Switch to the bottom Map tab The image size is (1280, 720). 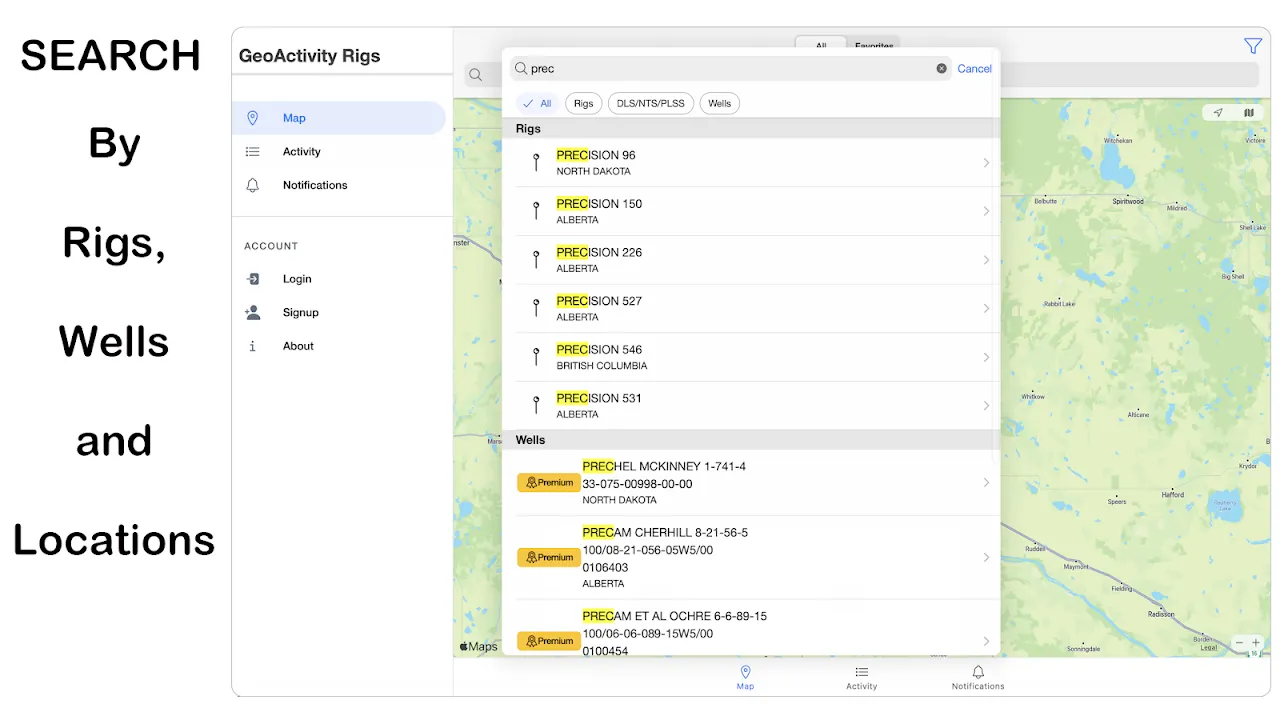(745, 678)
